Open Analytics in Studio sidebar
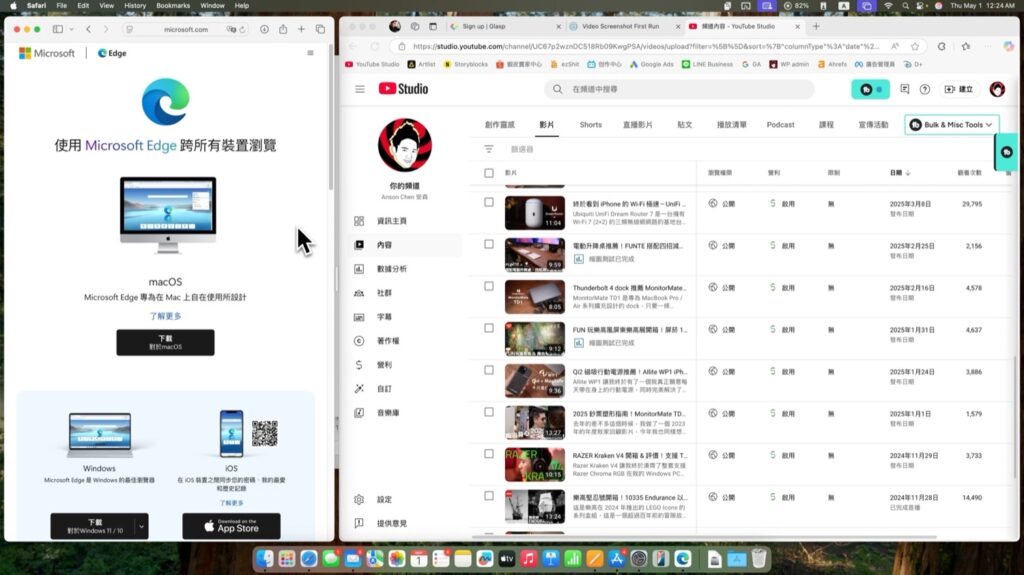The width and height of the screenshot is (1024, 575). coord(391,269)
